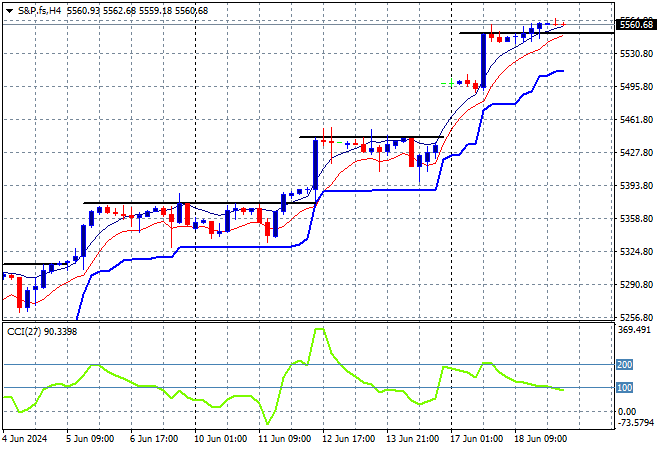Click the 10 Jun 01:00 time label
Screen dimensions: 660x450
coord(220,439)
